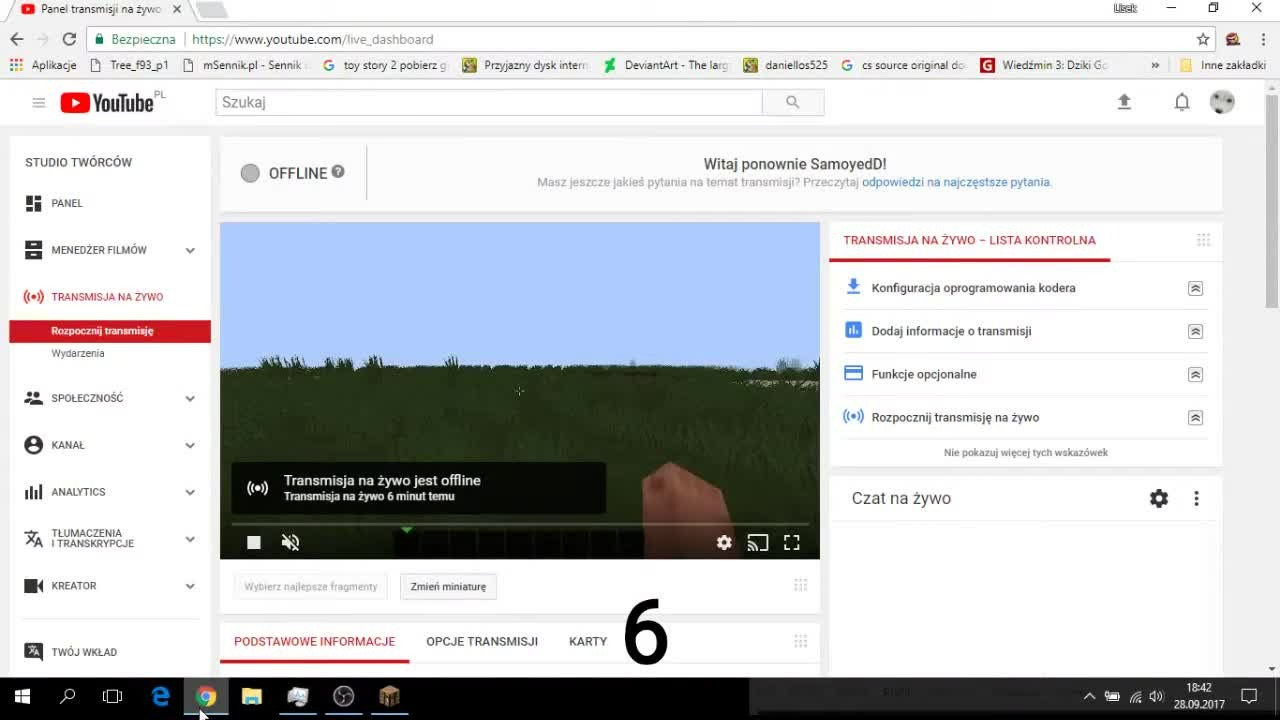Click the cast to TV icon

tap(758, 542)
